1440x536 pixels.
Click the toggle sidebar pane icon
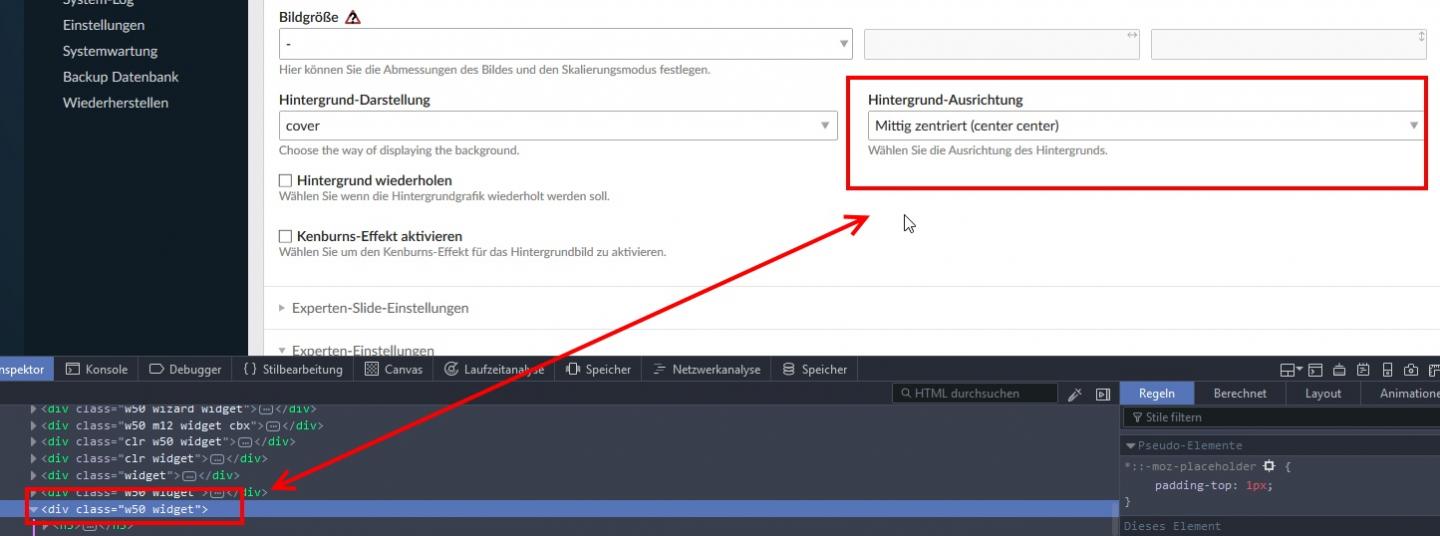coord(1103,394)
